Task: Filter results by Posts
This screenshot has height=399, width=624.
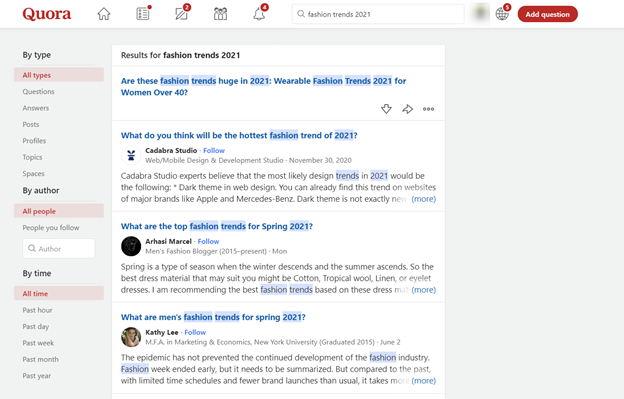Action: [31, 125]
